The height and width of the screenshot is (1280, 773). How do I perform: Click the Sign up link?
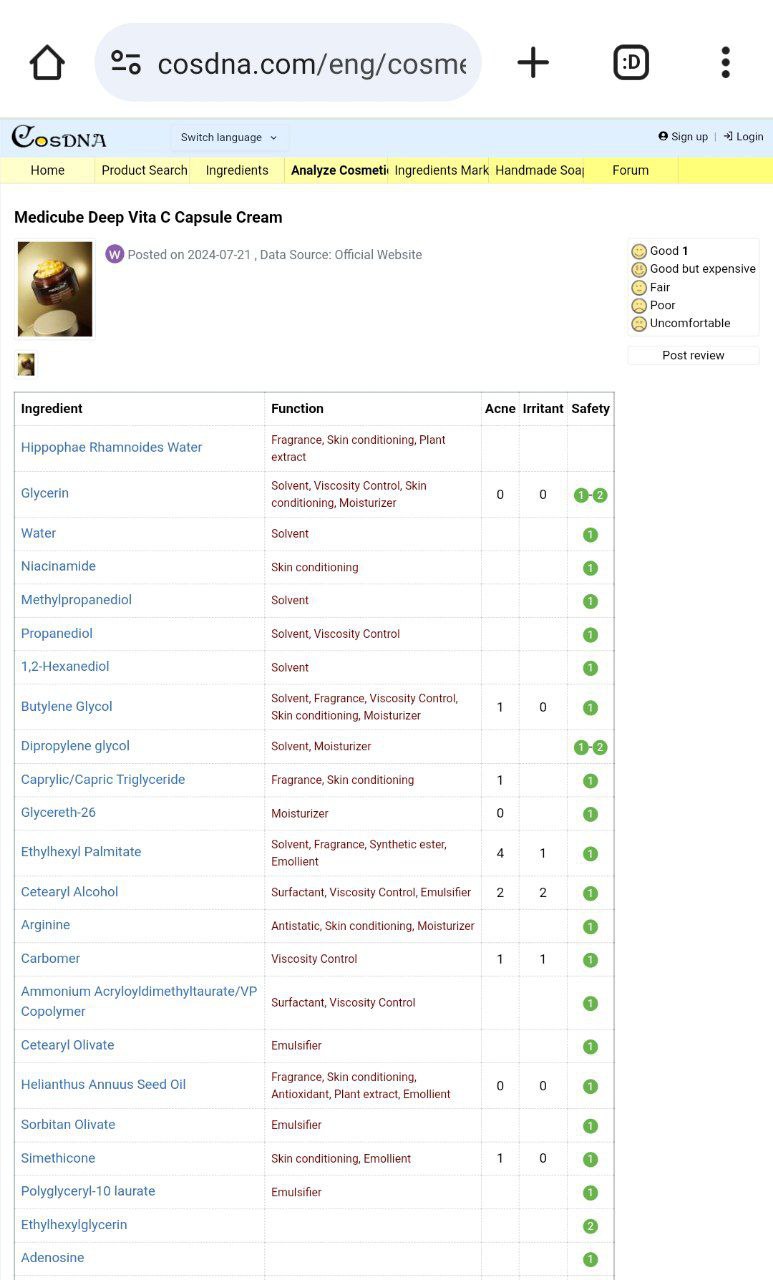(683, 137)
